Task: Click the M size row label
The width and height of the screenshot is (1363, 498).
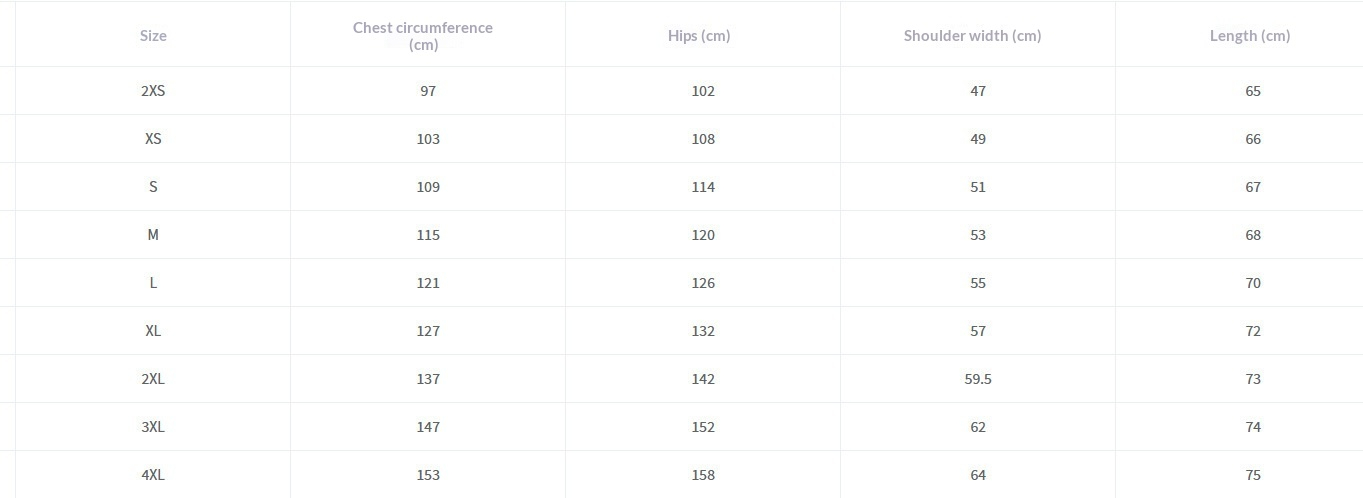Action: (153, 235)
